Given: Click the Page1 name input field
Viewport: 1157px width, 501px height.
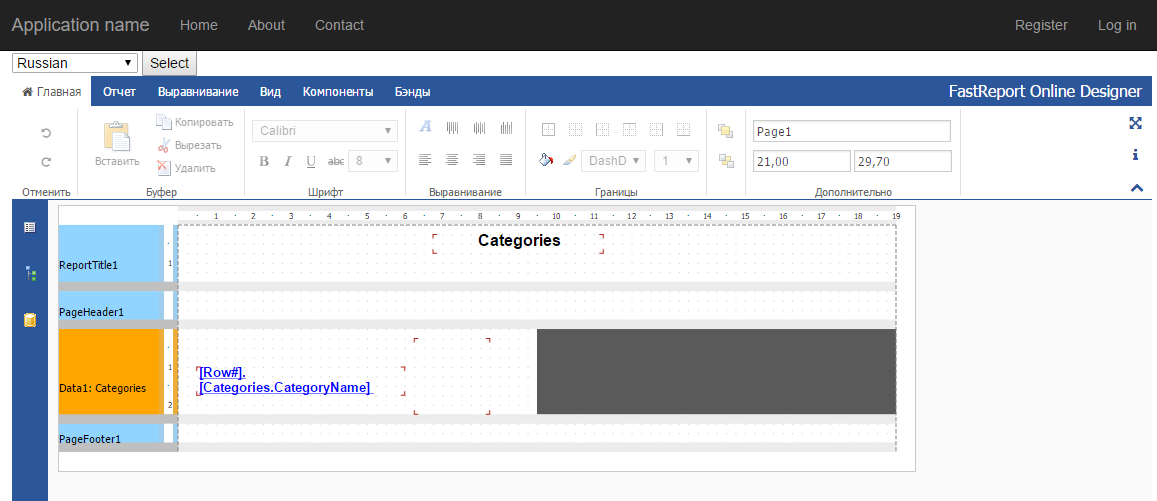Looking at the screenshot, I should [852, 131].
